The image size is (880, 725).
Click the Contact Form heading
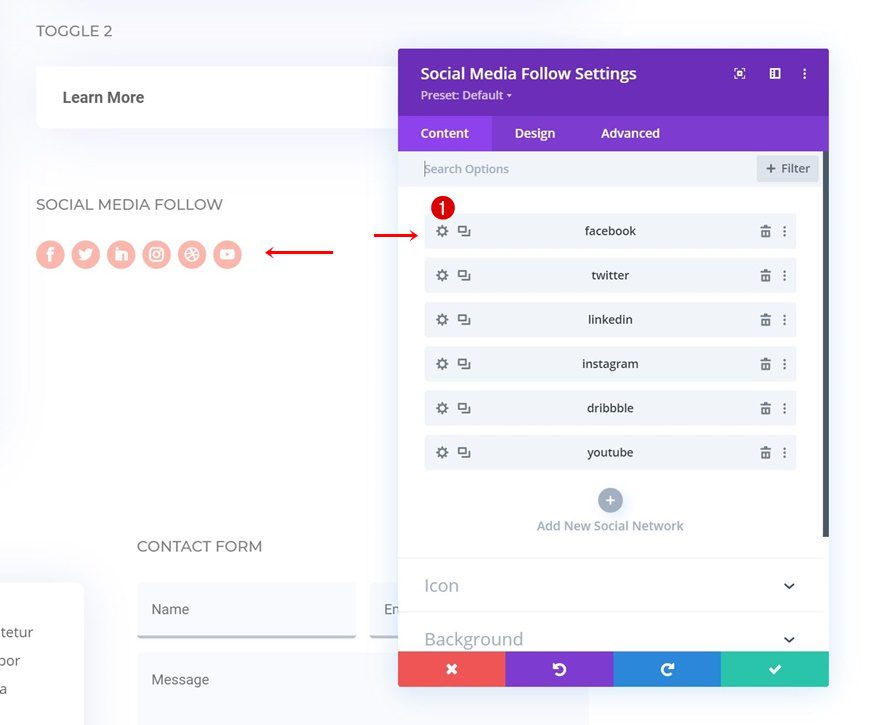[x=200, y=547]
